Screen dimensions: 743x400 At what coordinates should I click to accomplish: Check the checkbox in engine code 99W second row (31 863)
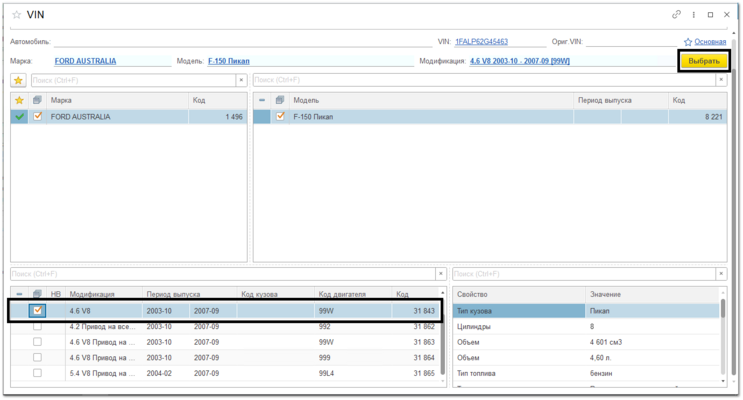pyautogui.click(x=37, y=342)
